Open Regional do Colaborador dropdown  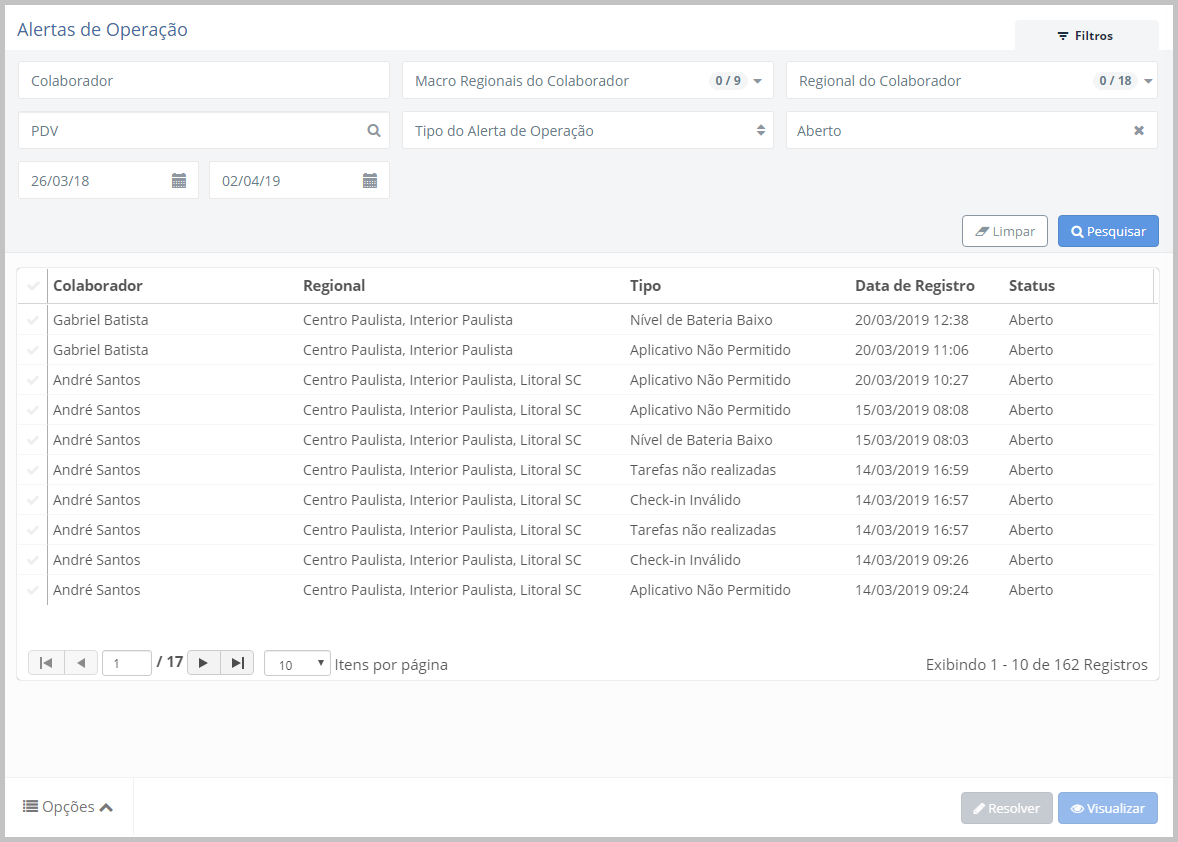point(1148,81)
